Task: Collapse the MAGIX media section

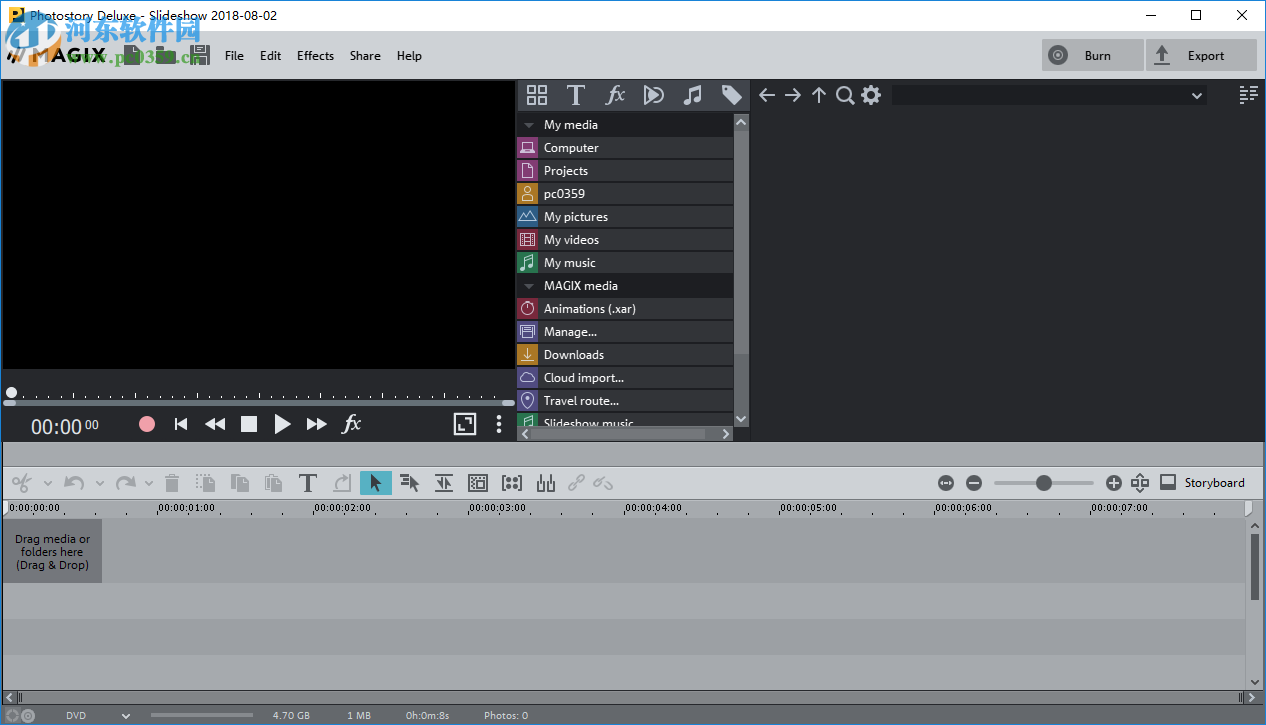Action: click(528, 285)
